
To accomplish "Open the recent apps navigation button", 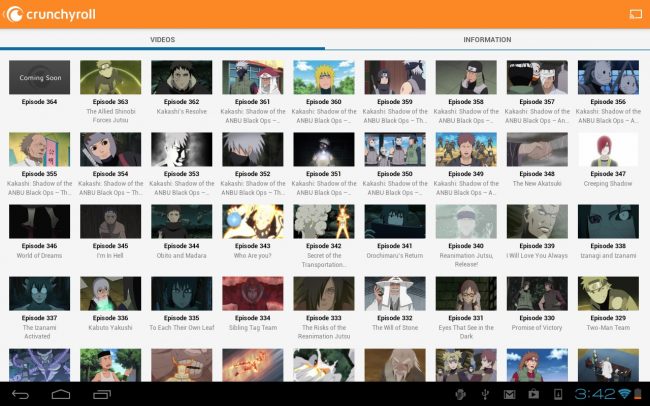I will tap(102, 394).
